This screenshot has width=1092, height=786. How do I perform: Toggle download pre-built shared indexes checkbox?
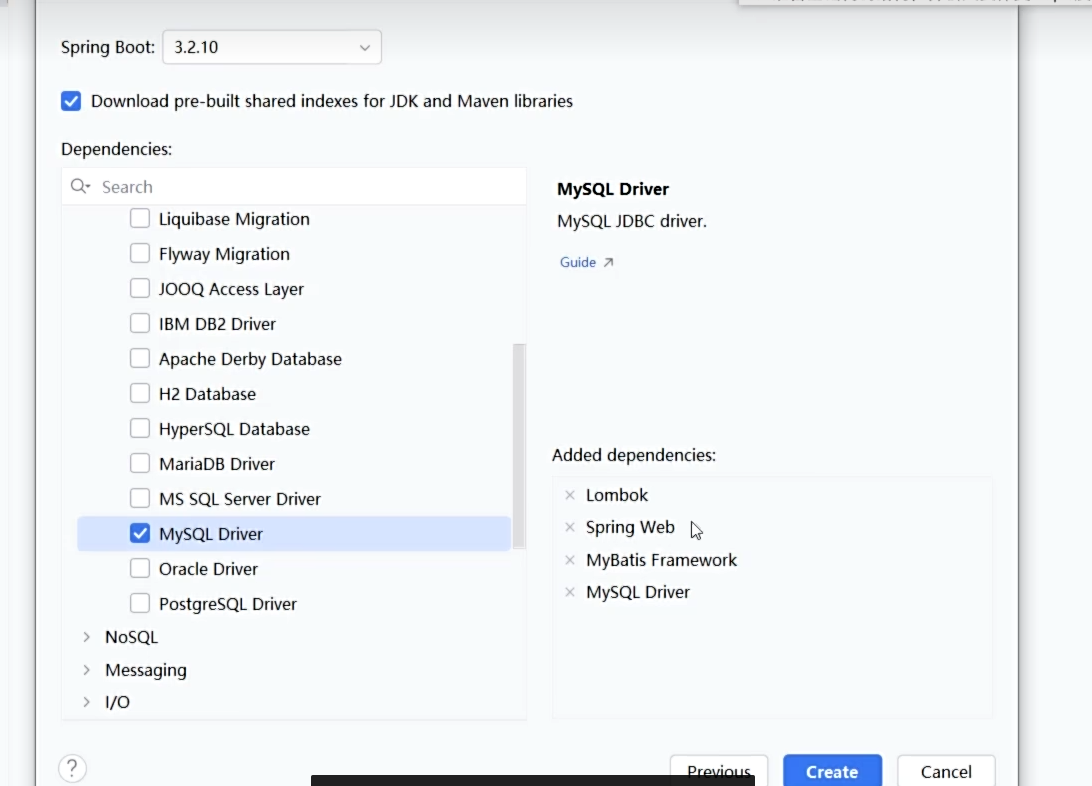pyautogui.click(x=71, y=101)
